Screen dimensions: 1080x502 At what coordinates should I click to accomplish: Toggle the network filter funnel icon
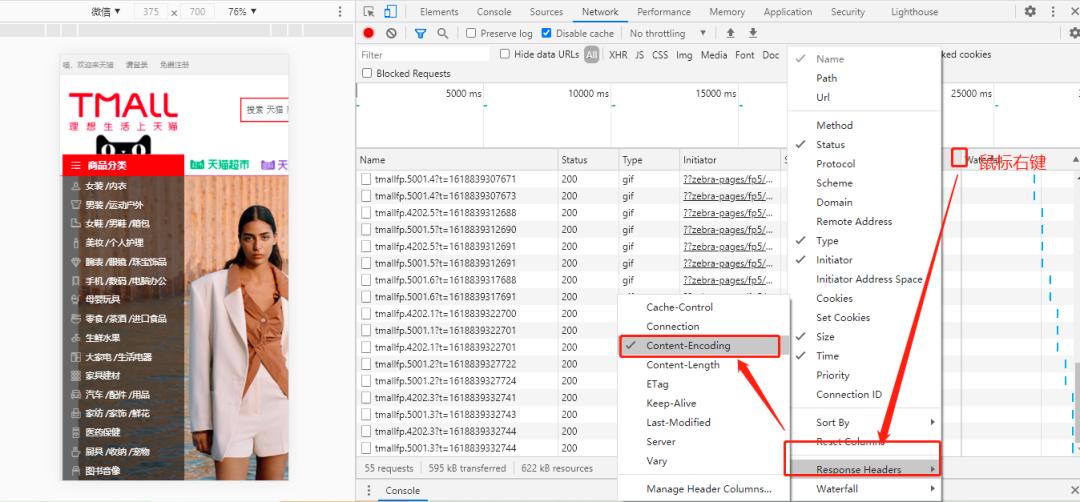[x=420, y=33]
